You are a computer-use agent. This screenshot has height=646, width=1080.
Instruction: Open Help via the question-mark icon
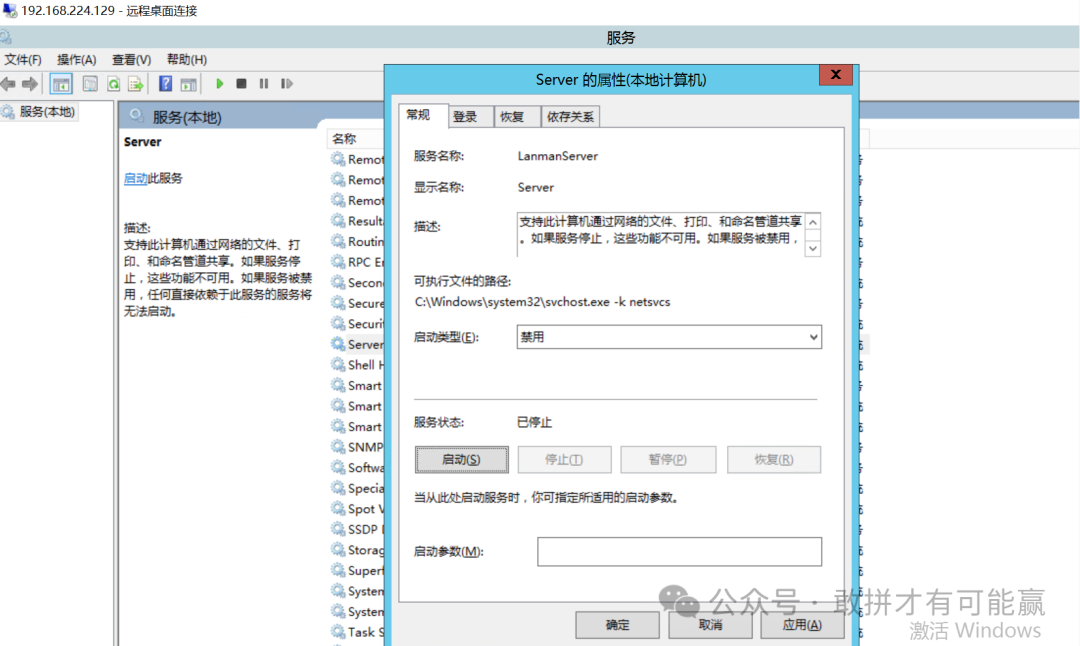165,84
